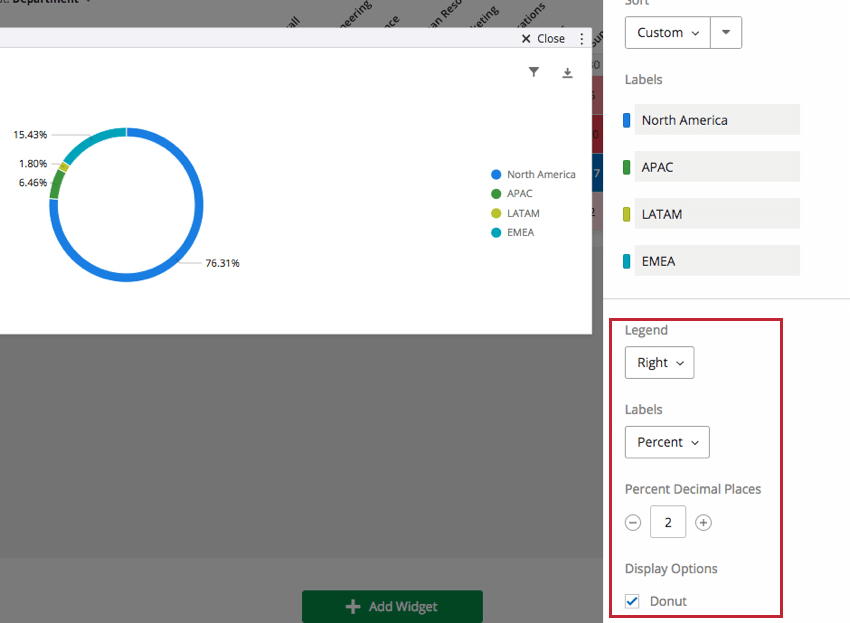Screen dimensions: 850x623
Task: Open the Legend position dropdown showing Right
Action: pyautogui.click(x=659, y=362)
